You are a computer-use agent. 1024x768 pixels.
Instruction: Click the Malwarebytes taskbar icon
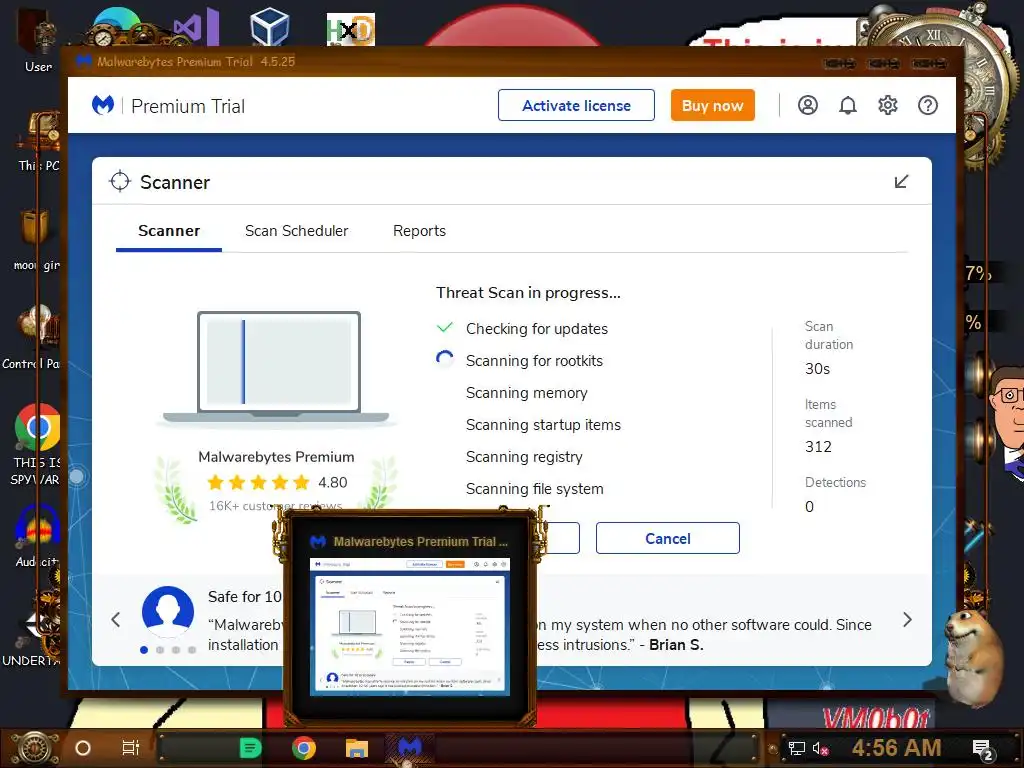(409, 746)
